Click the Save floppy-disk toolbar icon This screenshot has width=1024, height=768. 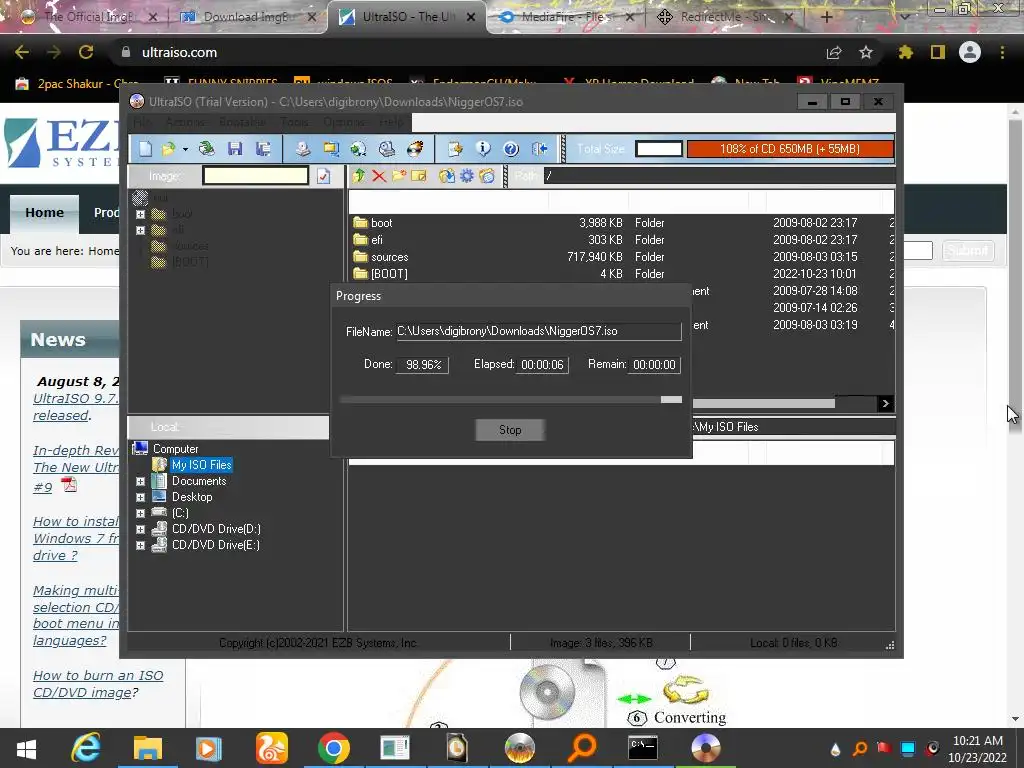(x=235, y=149)
